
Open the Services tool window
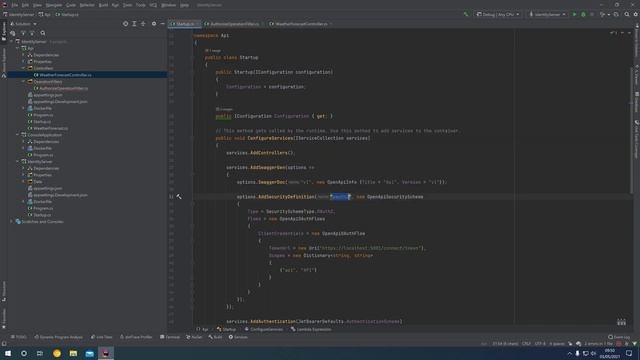click(x=238, y=337)
